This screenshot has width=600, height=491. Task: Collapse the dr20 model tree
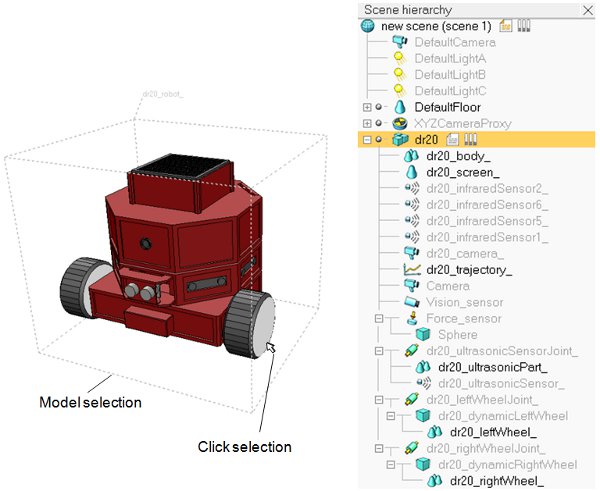(367, 140)
